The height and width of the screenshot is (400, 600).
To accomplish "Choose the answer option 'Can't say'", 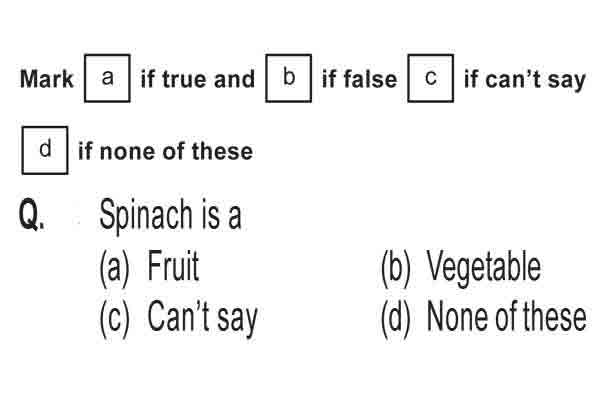I will [x=202, y=319].
